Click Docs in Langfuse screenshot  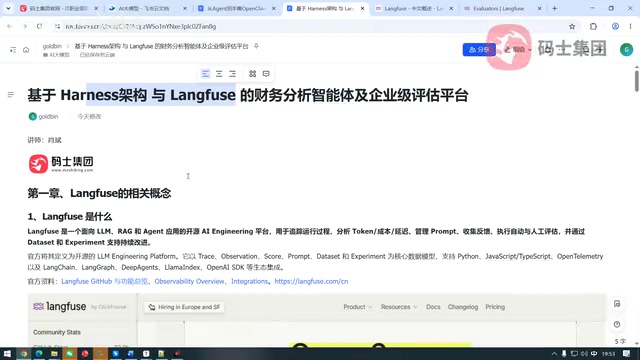tap(433, 307)
